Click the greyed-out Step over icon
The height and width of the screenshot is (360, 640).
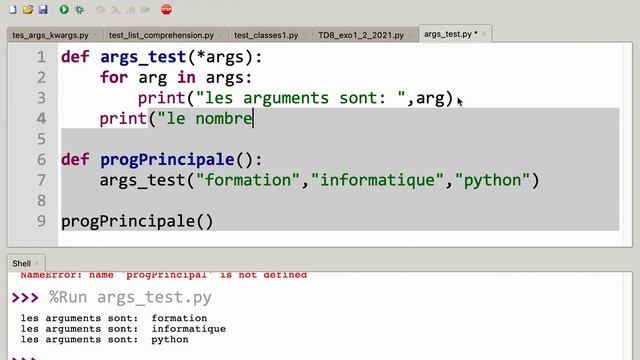click(100, 9)
